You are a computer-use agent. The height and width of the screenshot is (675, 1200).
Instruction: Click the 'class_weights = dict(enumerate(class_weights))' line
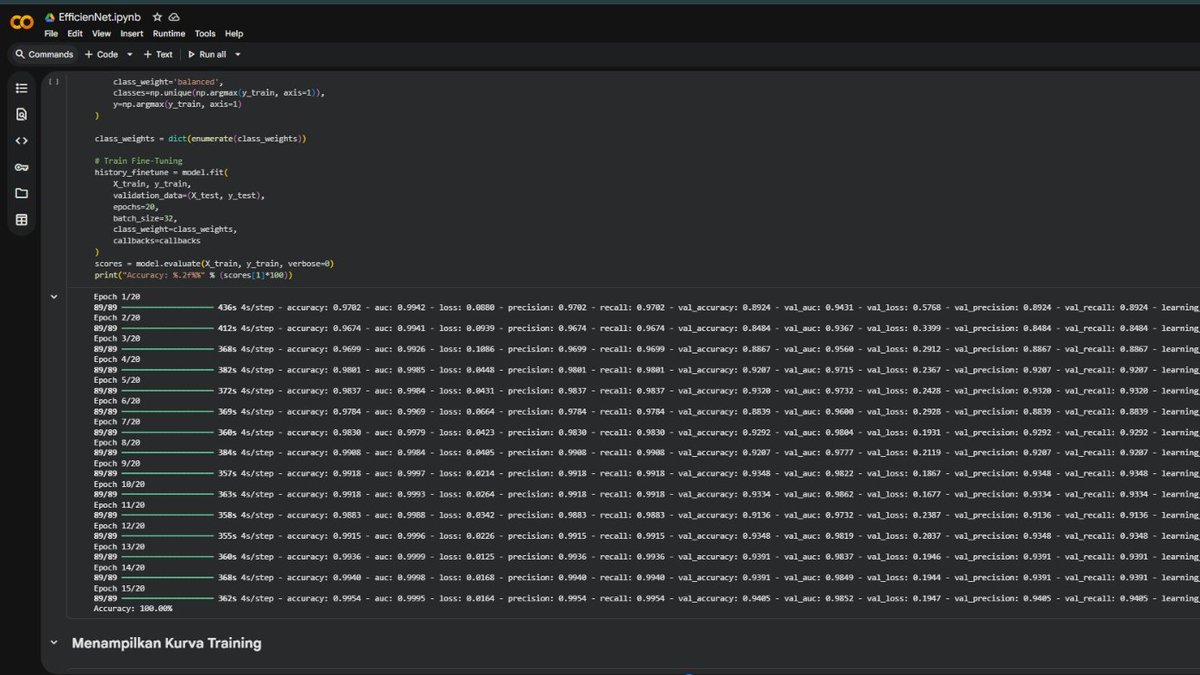pos(200,138)
